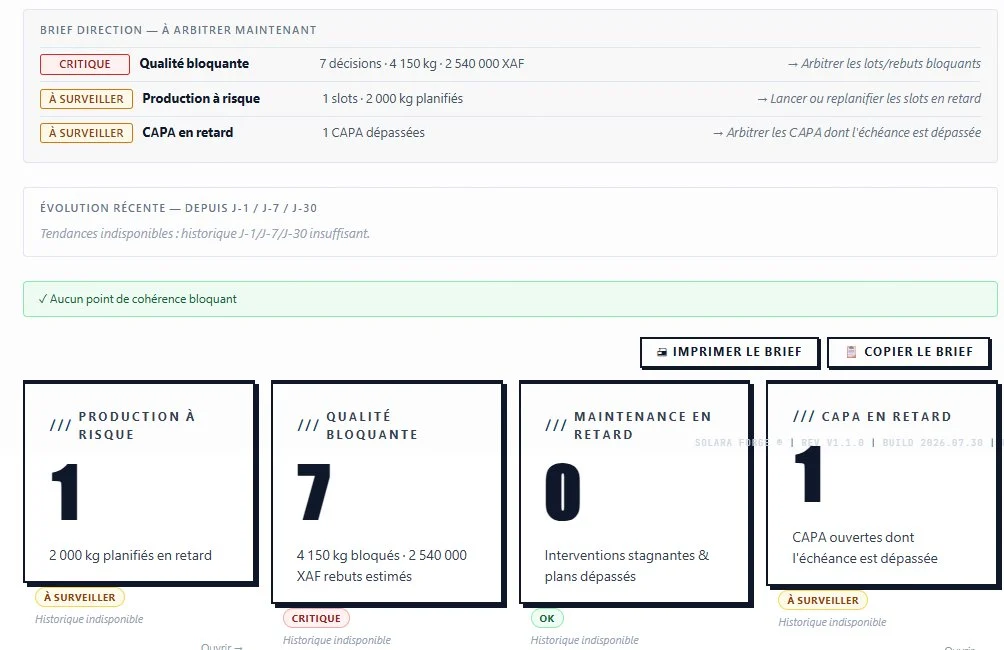Click the 'Brief direction — à arbitrer maintenant' heading
Viewport: 1004px width, 650px height.
[178, 30]
